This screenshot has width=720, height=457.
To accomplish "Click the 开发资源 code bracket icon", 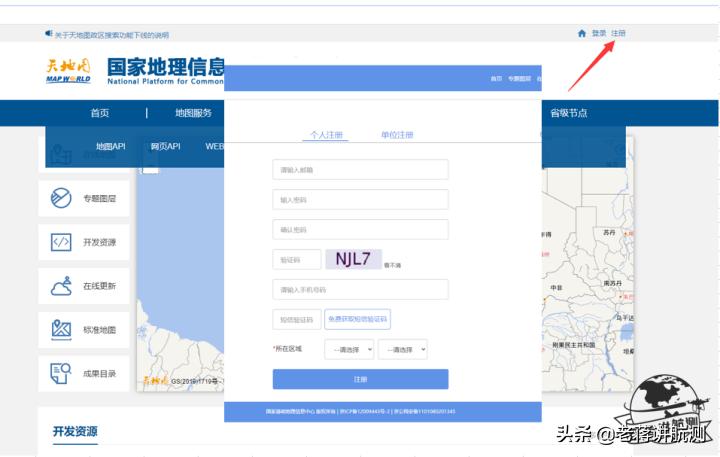I will (x=61, y=242).
